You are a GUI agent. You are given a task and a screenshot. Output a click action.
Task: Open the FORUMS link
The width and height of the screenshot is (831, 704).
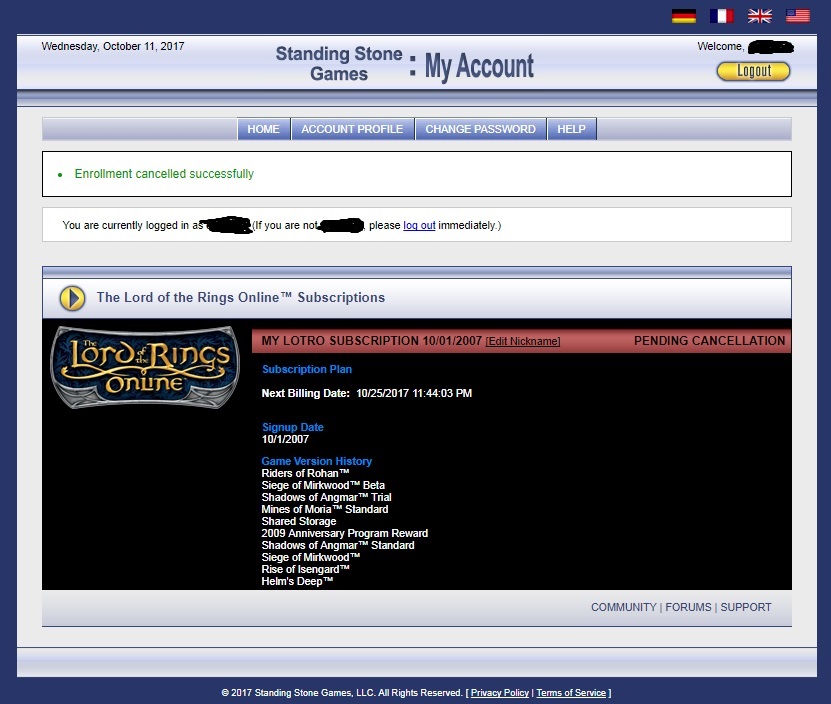click(x=688, y=608)
